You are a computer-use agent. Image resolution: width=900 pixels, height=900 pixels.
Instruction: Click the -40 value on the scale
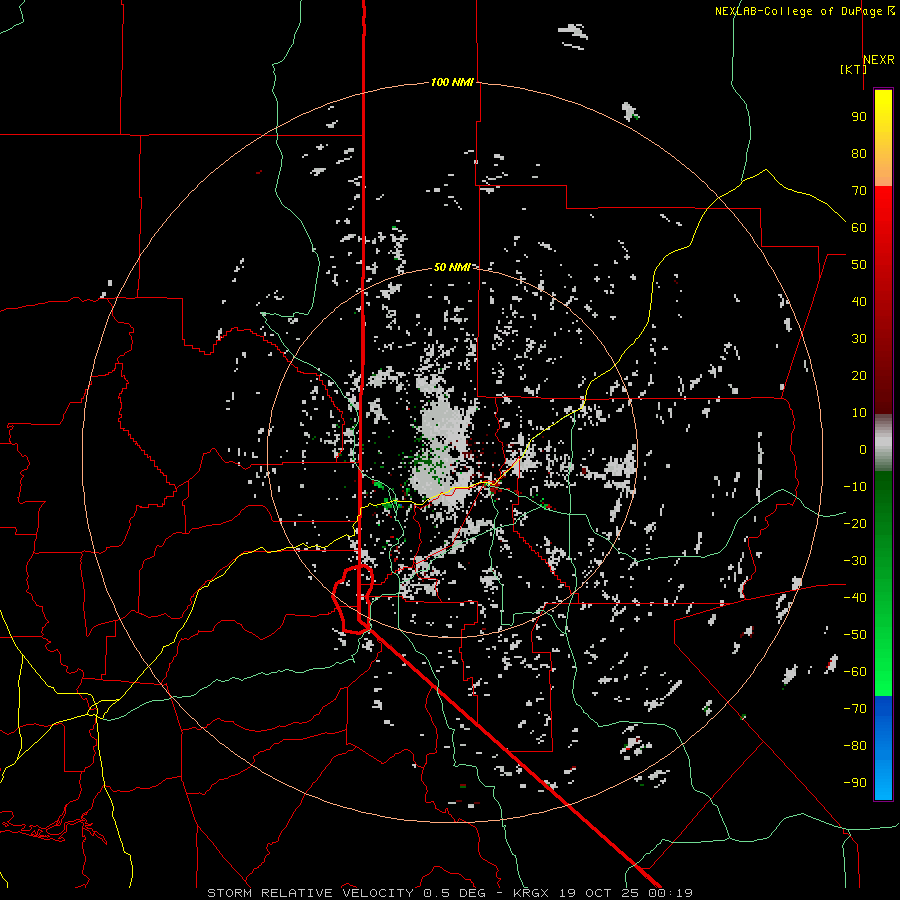855,598
